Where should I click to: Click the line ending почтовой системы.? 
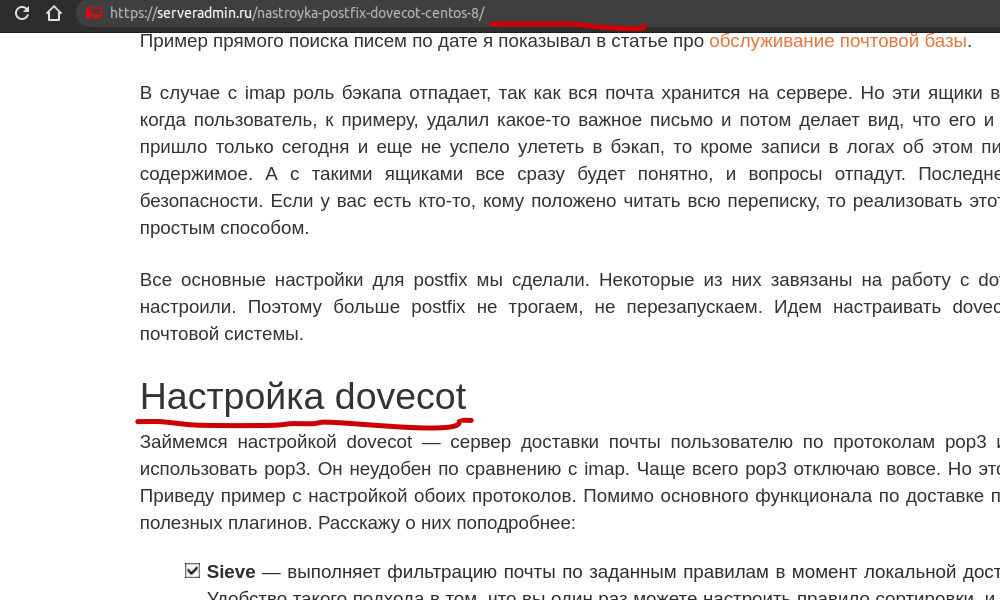point(221,333)
